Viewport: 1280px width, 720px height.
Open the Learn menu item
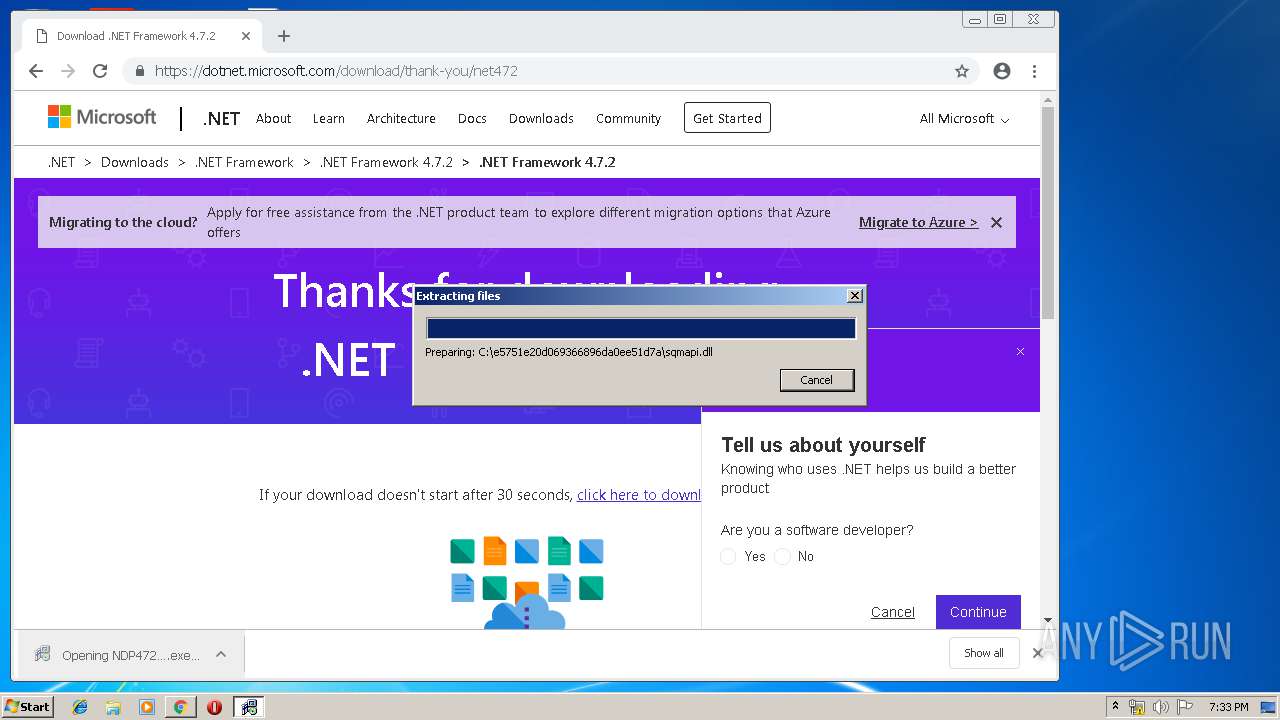click(328, 118)
